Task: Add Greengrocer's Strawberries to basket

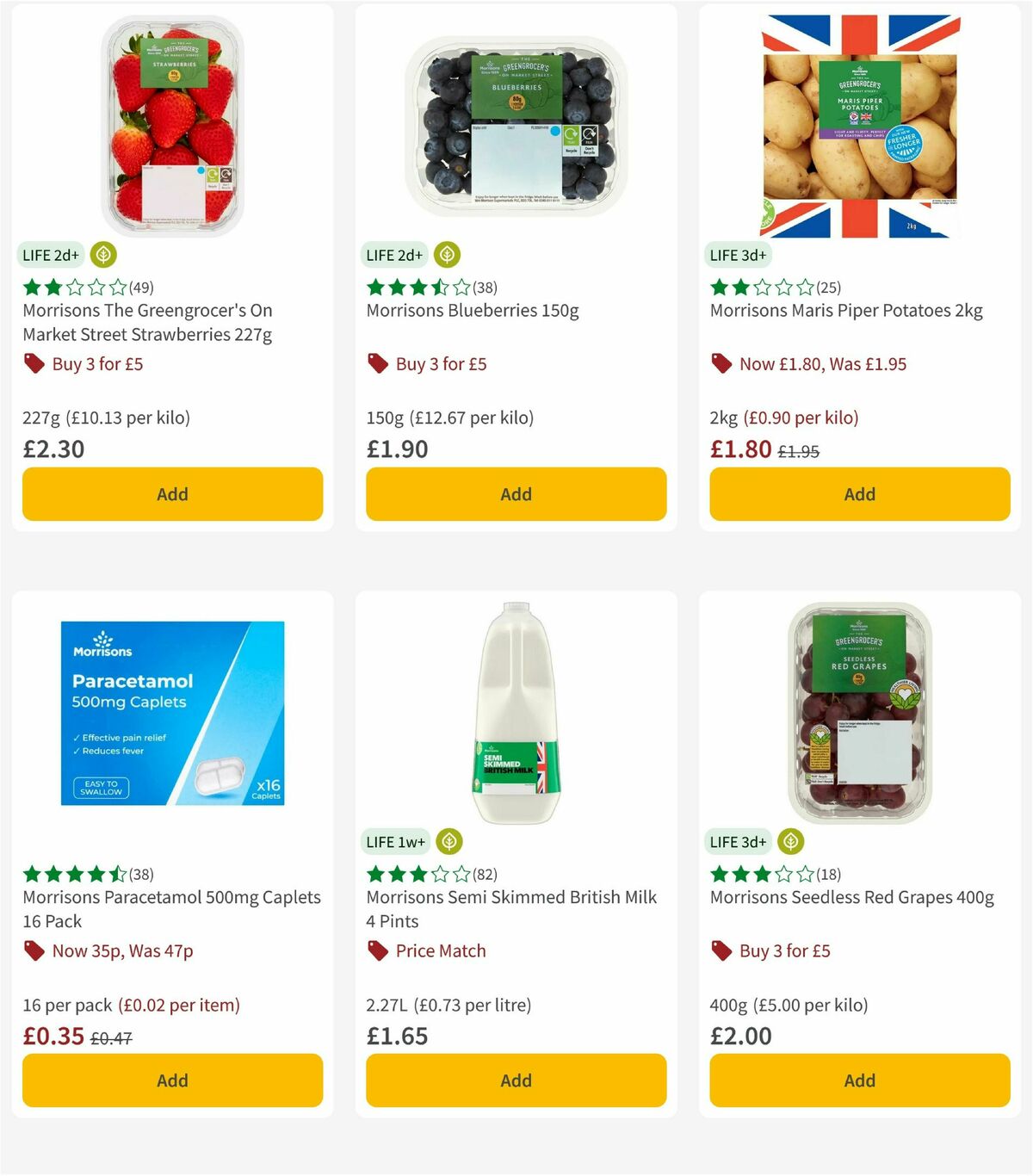Action: pyautogui.click(x=172, y=494)
